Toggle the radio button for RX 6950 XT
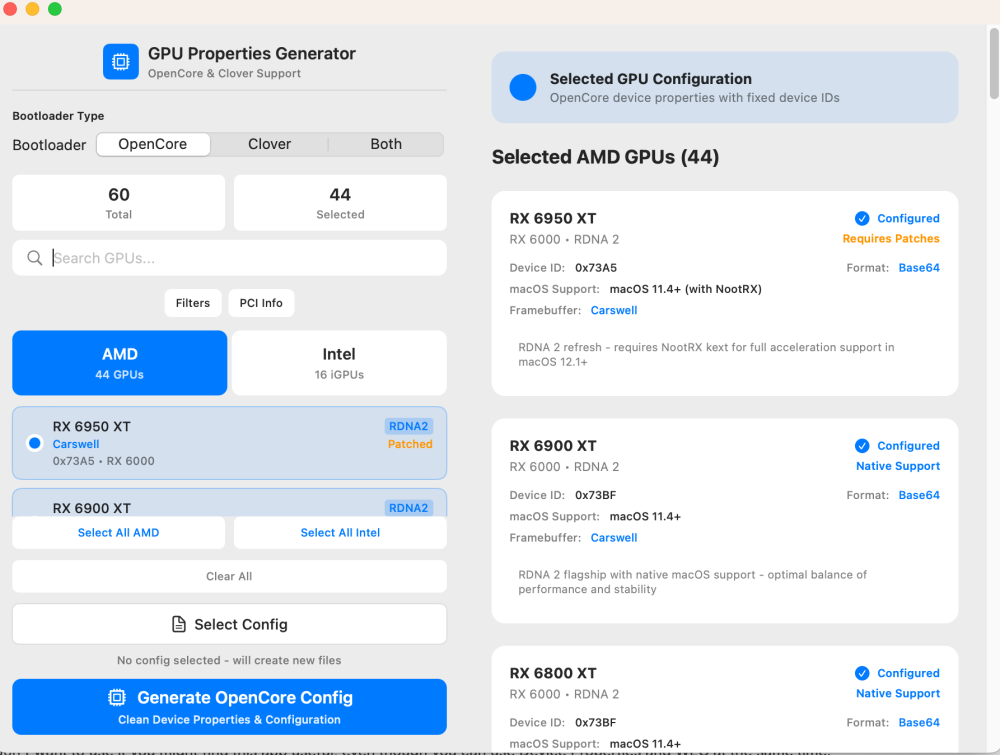Image resolution: width=1000 pixels, height=755 pixels. (34, 443)
